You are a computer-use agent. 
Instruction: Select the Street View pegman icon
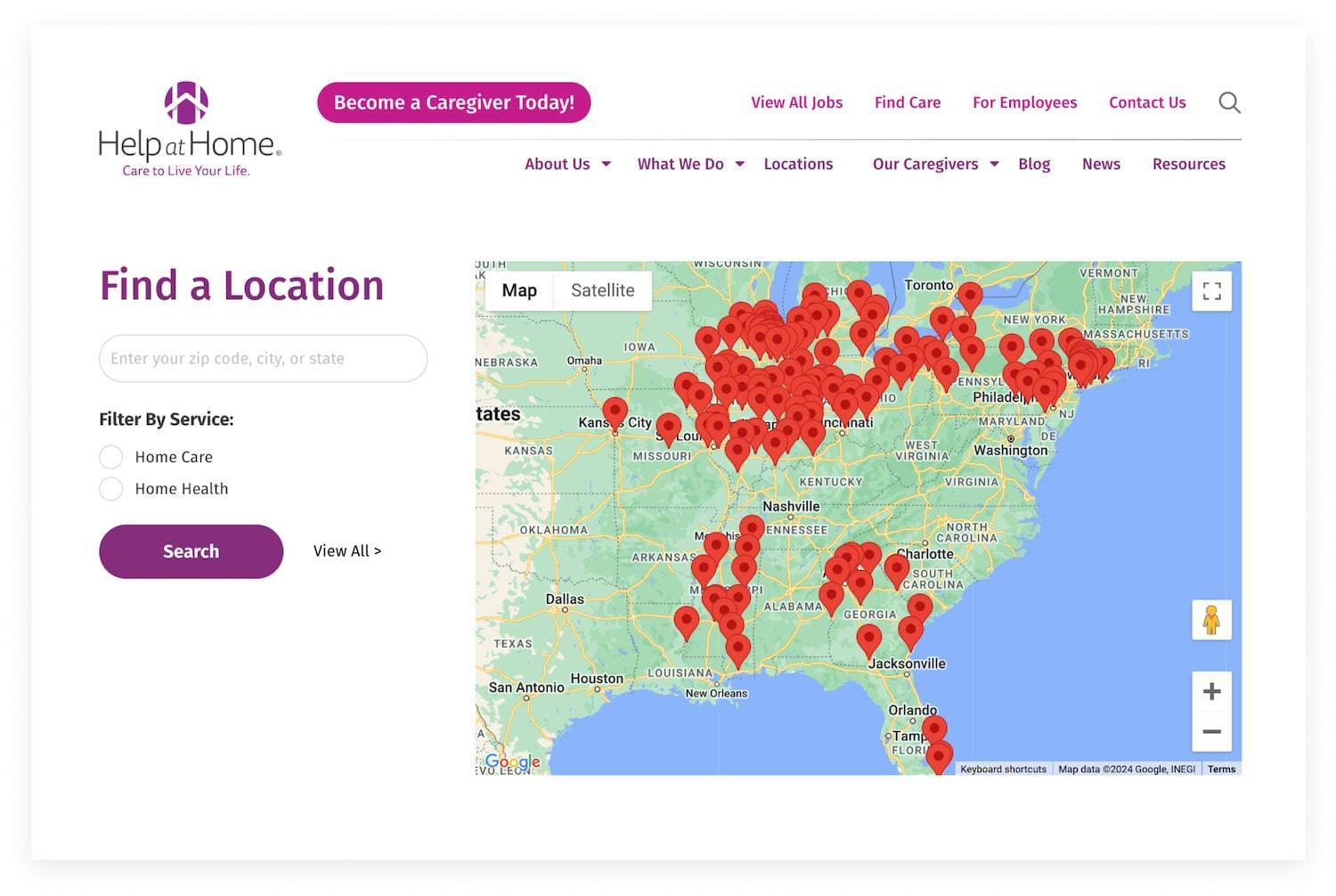pos(1211,620)
